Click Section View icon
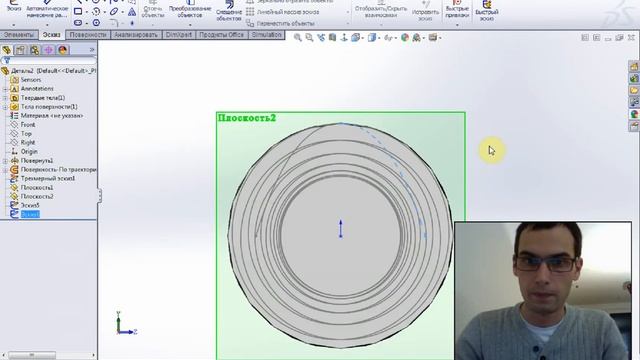 (332, 38)
